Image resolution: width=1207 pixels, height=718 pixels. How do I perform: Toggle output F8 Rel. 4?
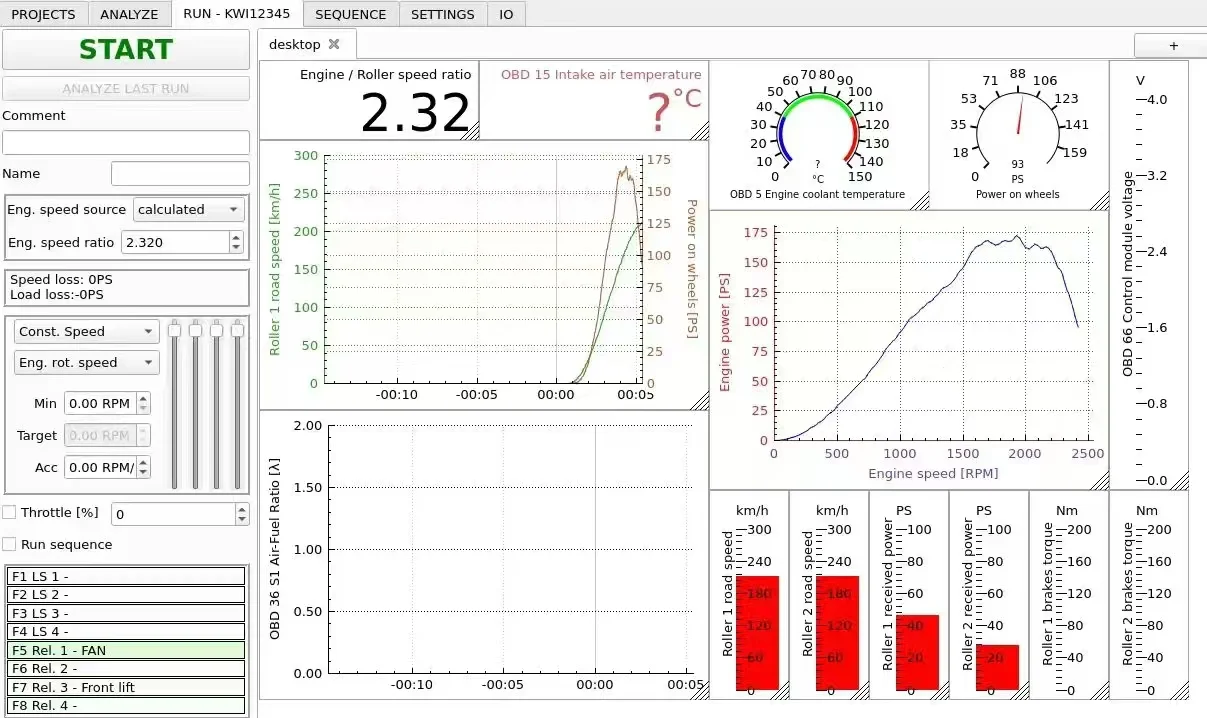click(x=126, y=706)
